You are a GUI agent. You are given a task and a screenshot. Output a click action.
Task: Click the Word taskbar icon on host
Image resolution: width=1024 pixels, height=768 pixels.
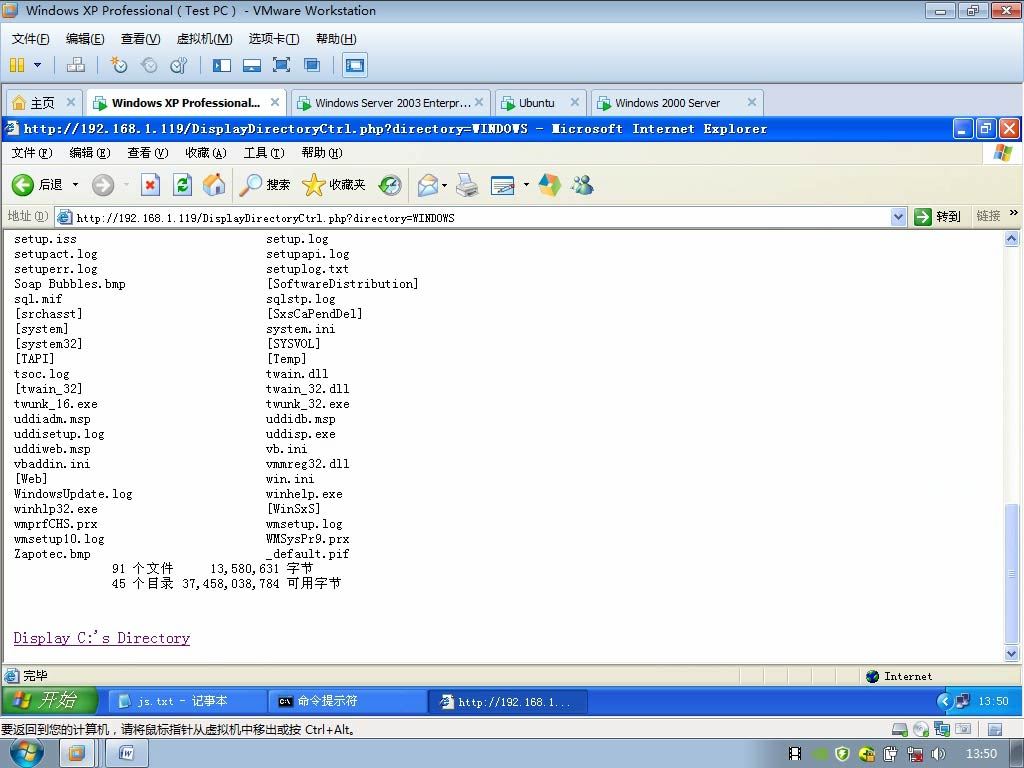click(127, 754)
